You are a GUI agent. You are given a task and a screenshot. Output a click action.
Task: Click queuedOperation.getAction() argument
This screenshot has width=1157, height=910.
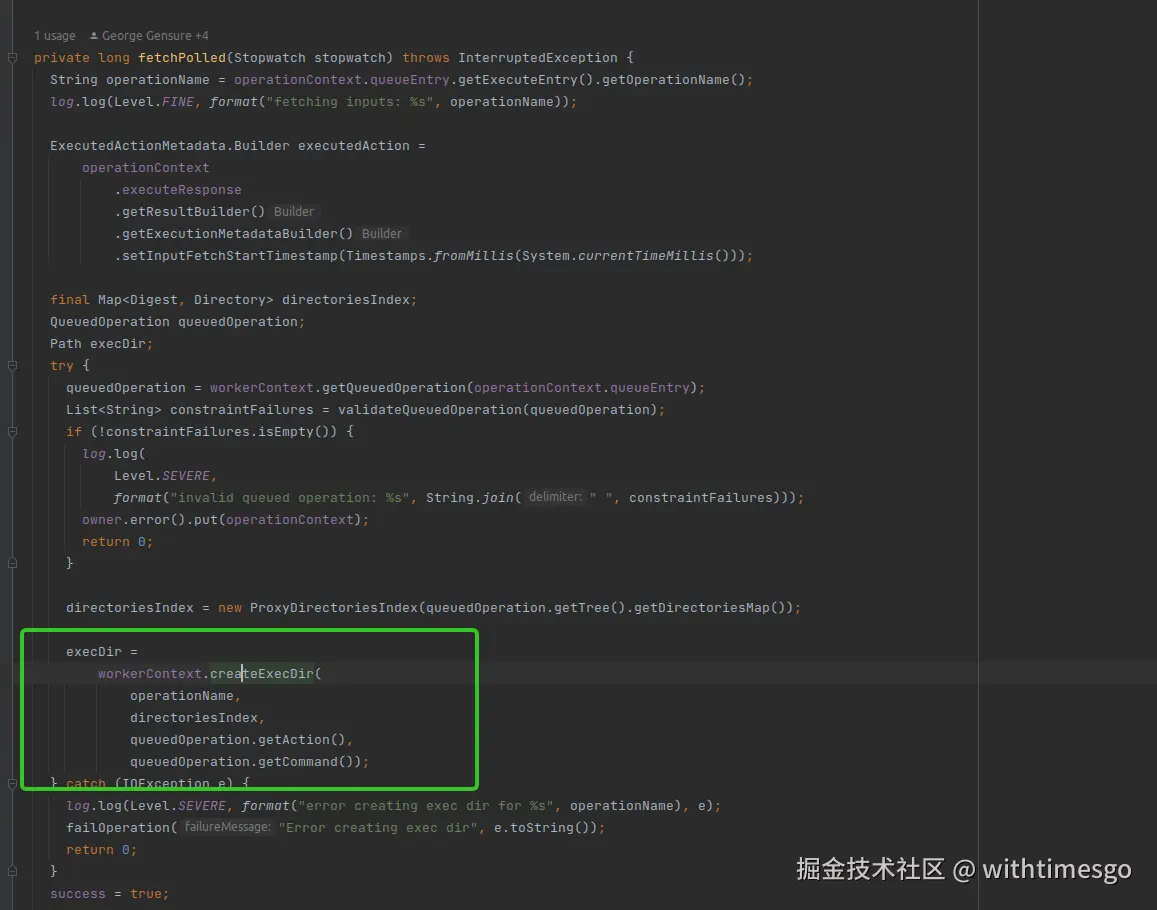click(238, 740)
